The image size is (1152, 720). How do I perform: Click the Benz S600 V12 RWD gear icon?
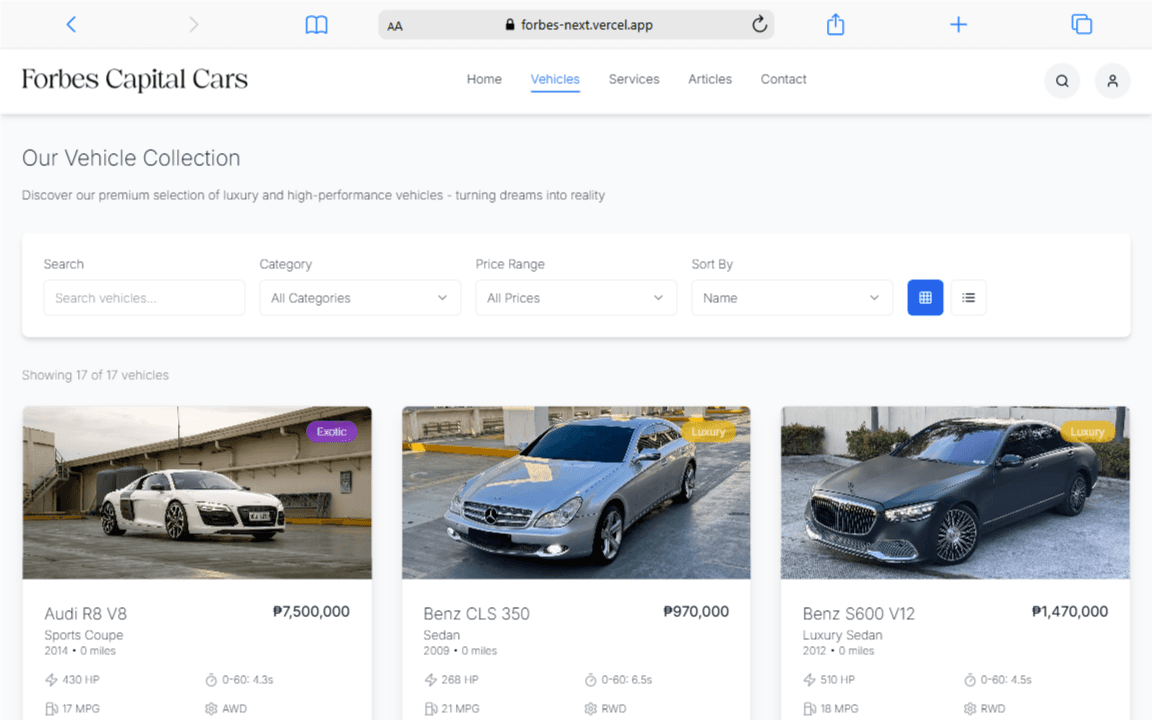[969, 709]
